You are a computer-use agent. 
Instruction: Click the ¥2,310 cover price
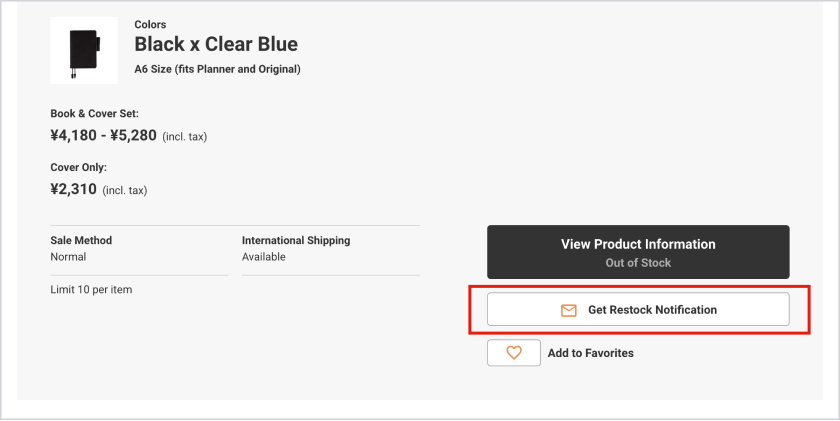click(74, 188)
